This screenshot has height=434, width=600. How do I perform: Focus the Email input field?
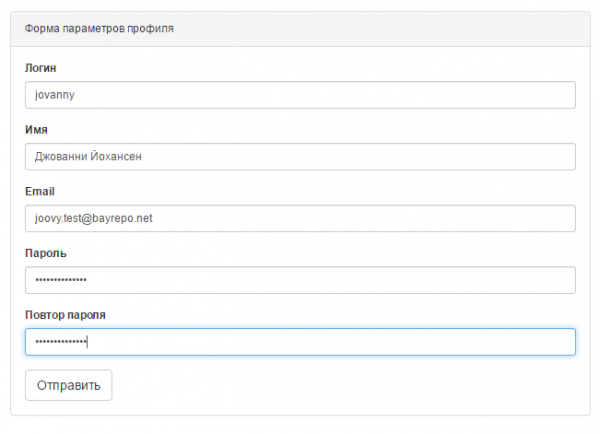300,218
